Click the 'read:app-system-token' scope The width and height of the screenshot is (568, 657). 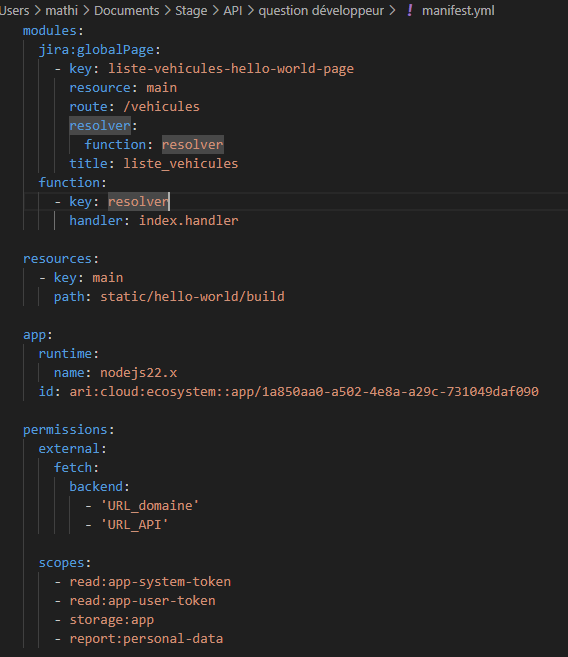pyautogui.click(x=150, y=582)
